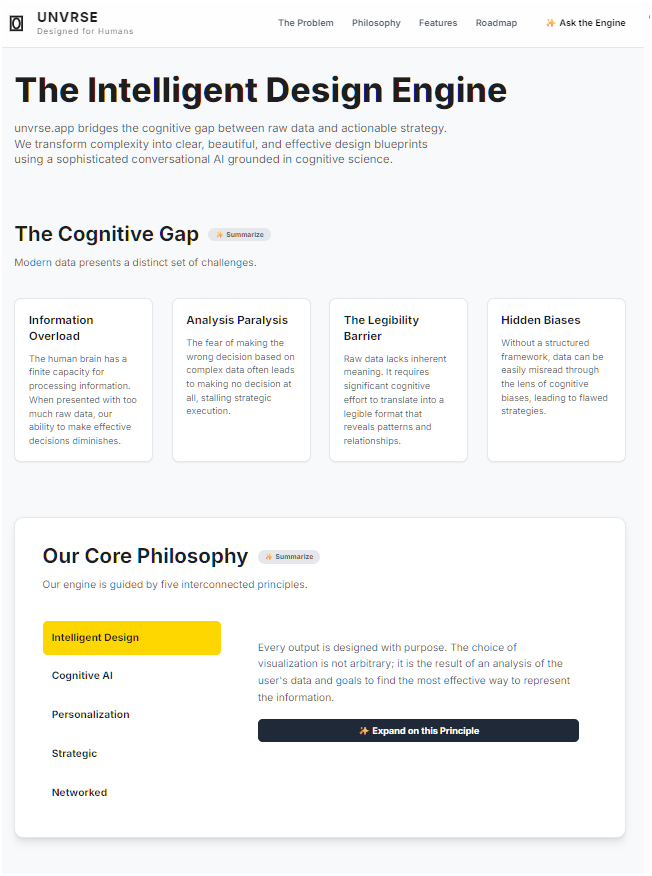The height and width of the screenshot is (876, 652).
Task: Click the Information Overload card
Action: pos(83,380)
